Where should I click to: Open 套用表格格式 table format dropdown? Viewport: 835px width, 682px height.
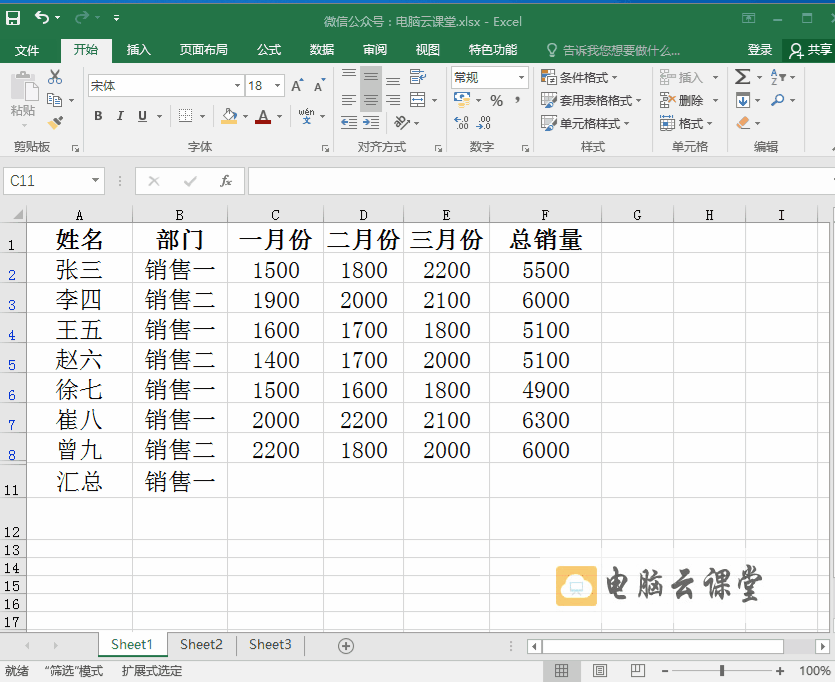(591, 100)
